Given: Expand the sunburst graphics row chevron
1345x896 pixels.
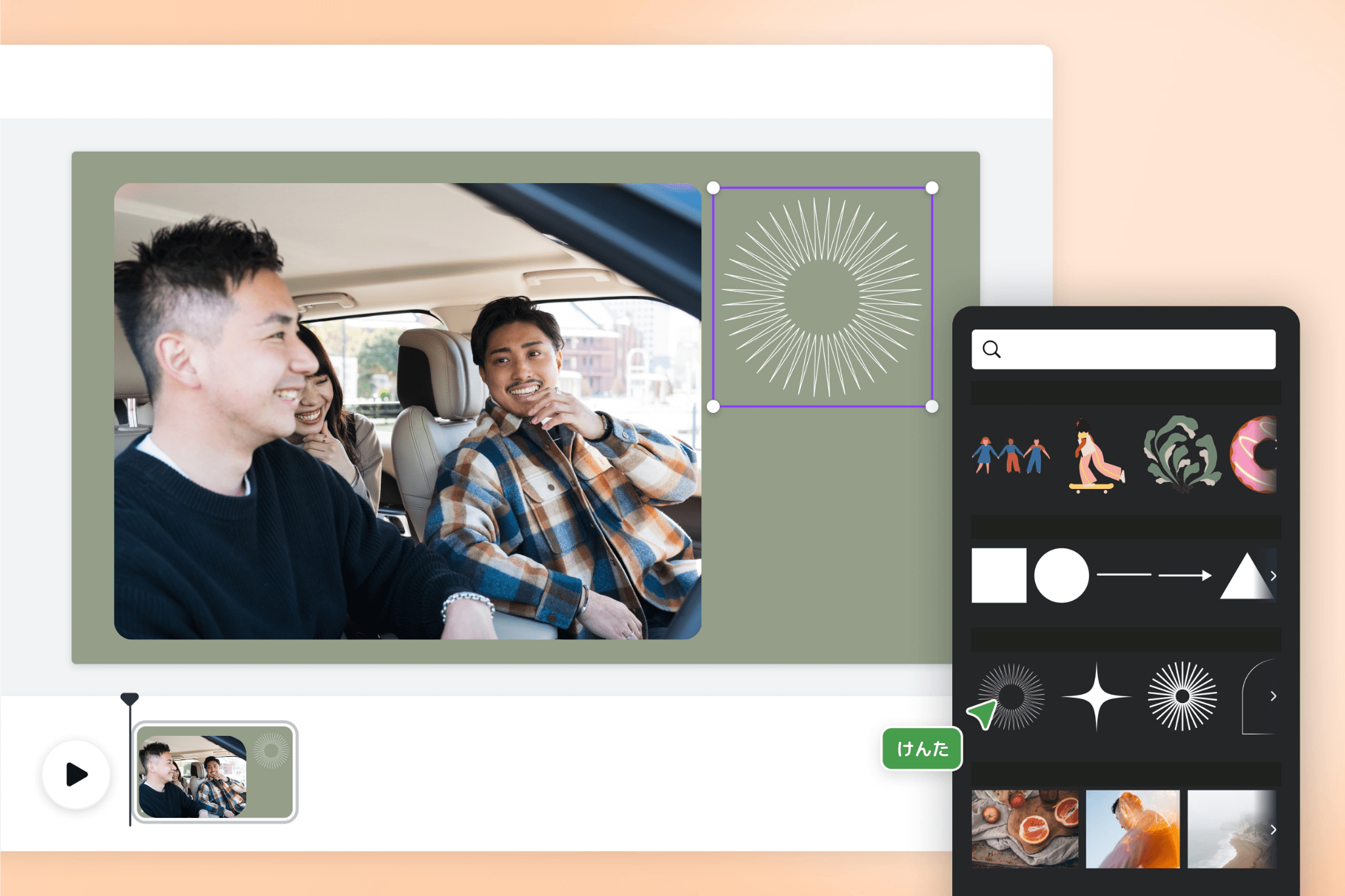Looking at the screenshot, I should click(x=1273, y=696).
